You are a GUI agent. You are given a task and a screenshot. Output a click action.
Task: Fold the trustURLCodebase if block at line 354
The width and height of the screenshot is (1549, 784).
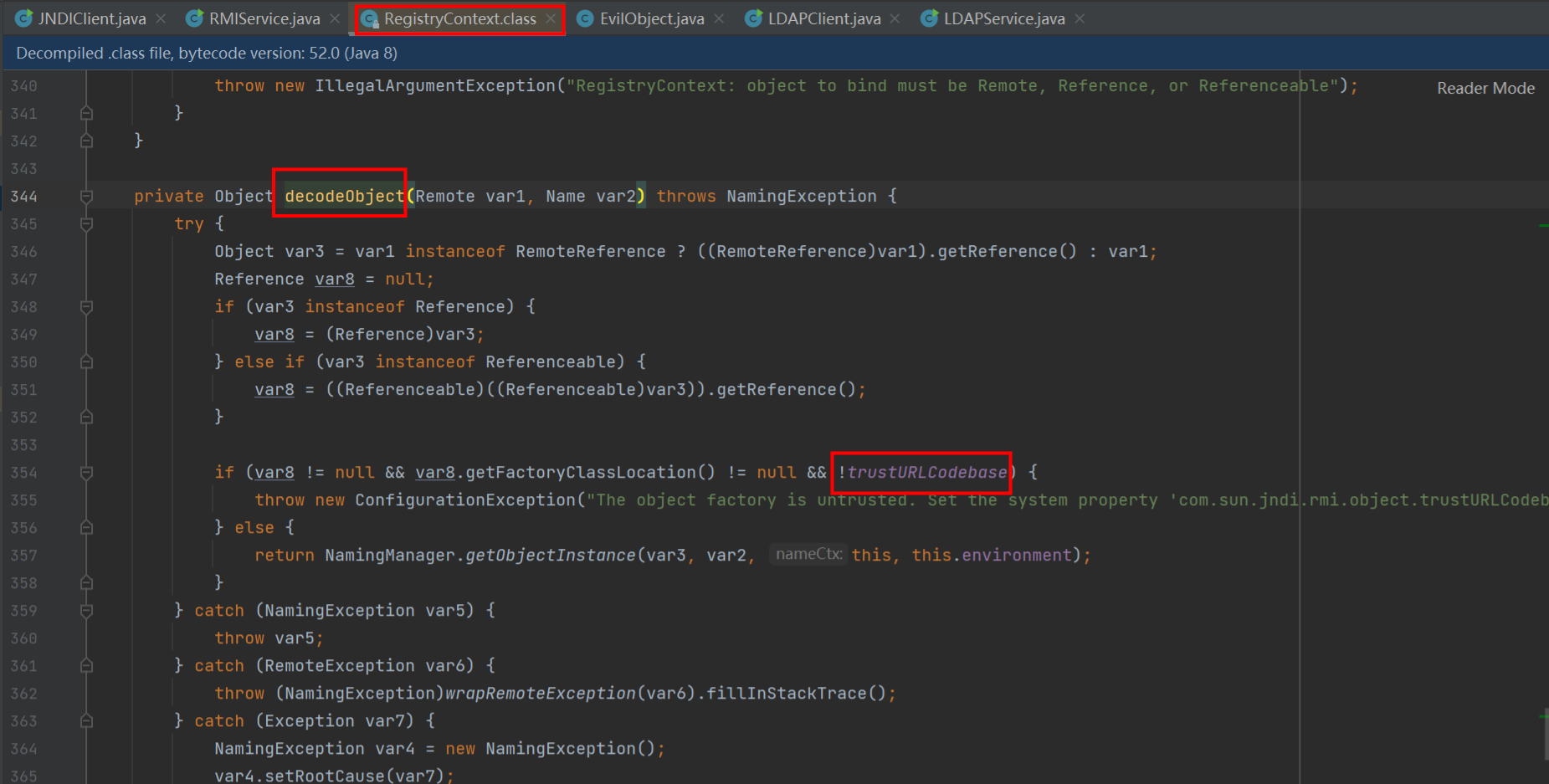pos(86,472)
